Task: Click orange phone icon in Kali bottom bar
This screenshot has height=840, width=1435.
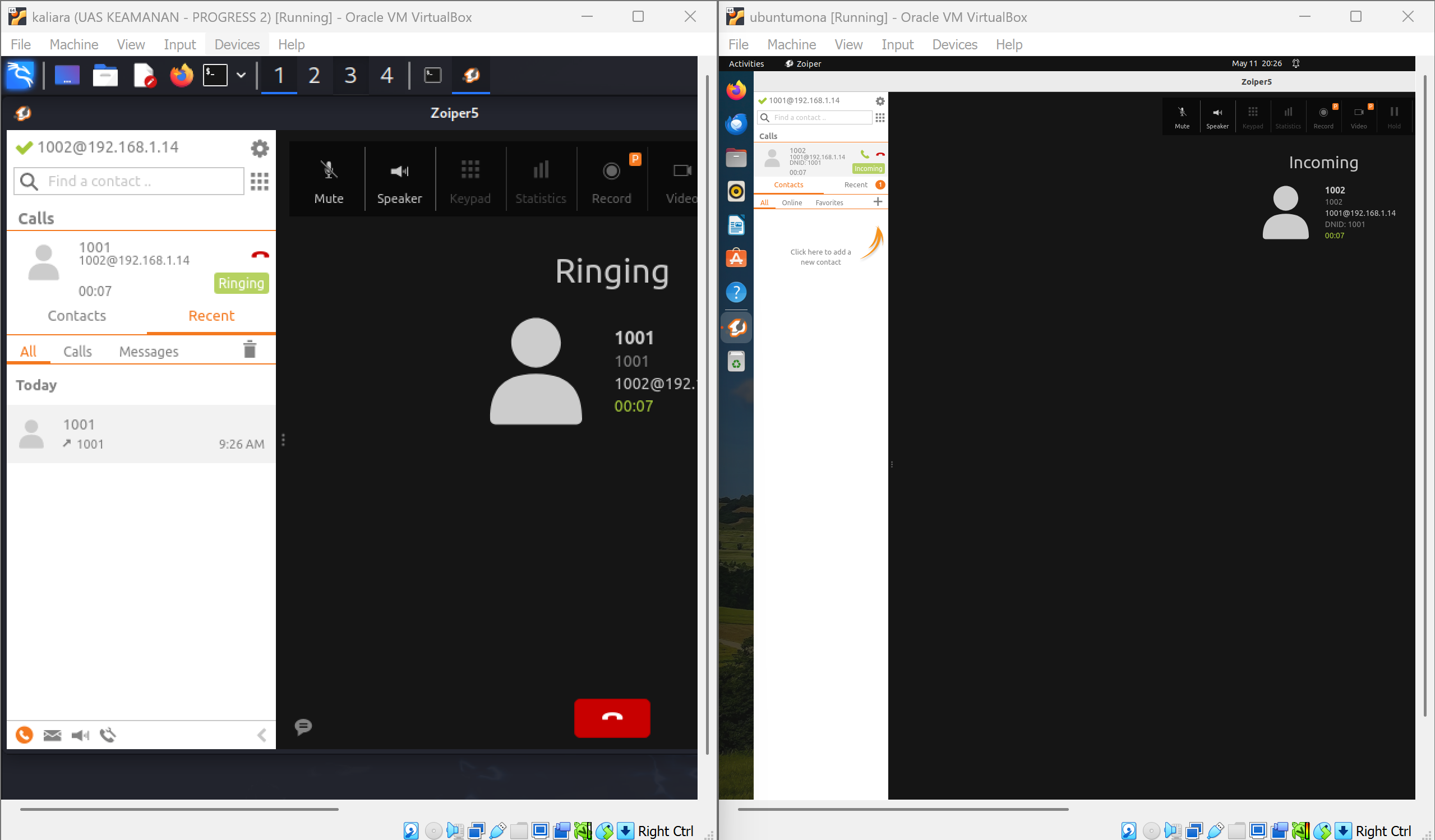Action: pos(24,735)
